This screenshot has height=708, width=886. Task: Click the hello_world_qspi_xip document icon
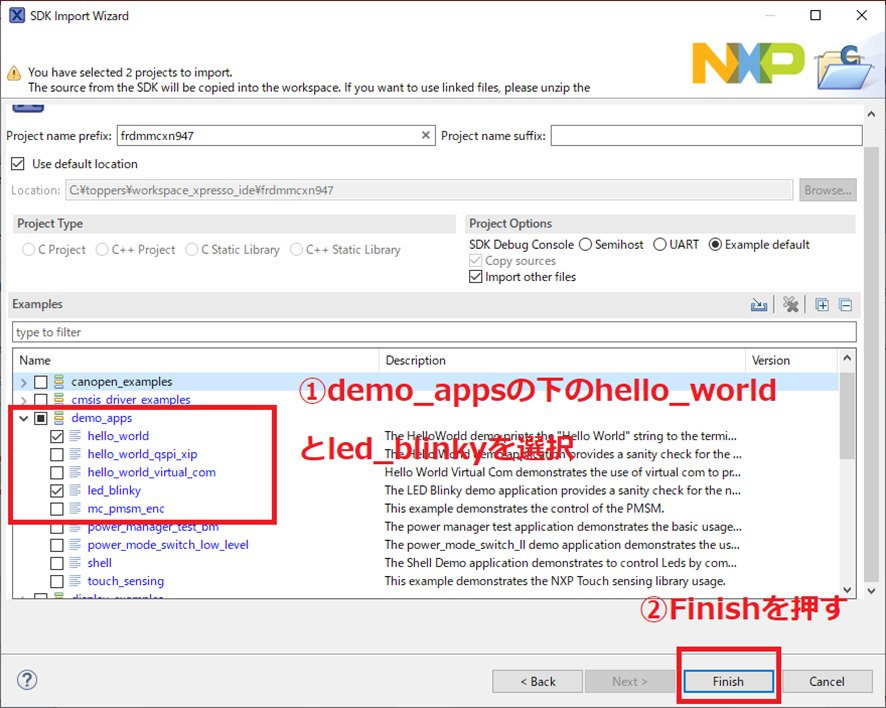(x=75, y=454)
